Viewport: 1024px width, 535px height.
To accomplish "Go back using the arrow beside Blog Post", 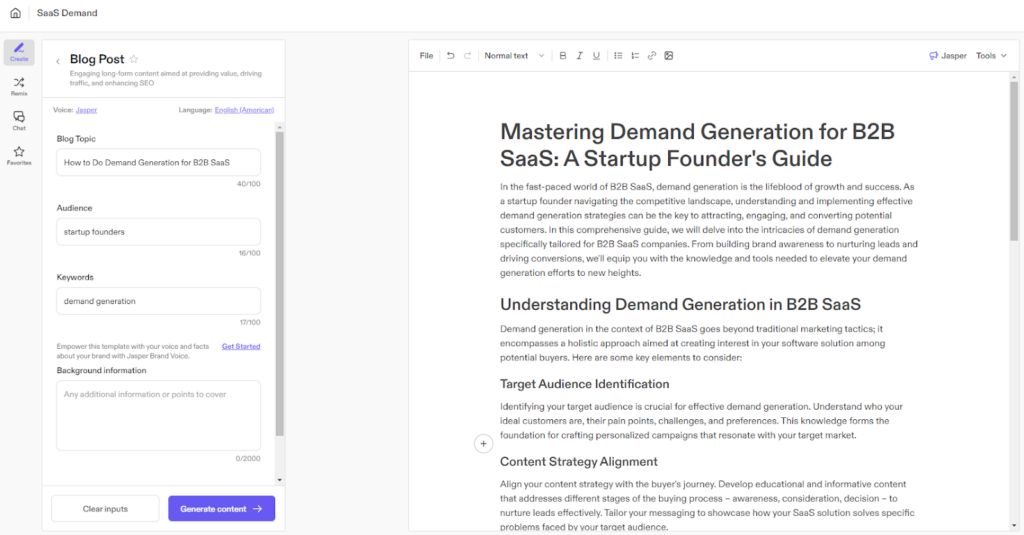I will point(58,61).
